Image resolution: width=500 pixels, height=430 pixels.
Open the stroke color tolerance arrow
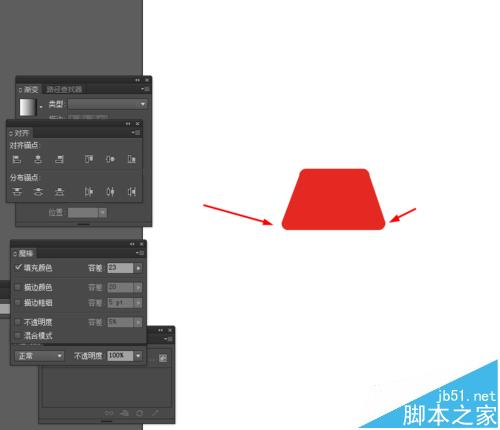click(x=138, y=287)
